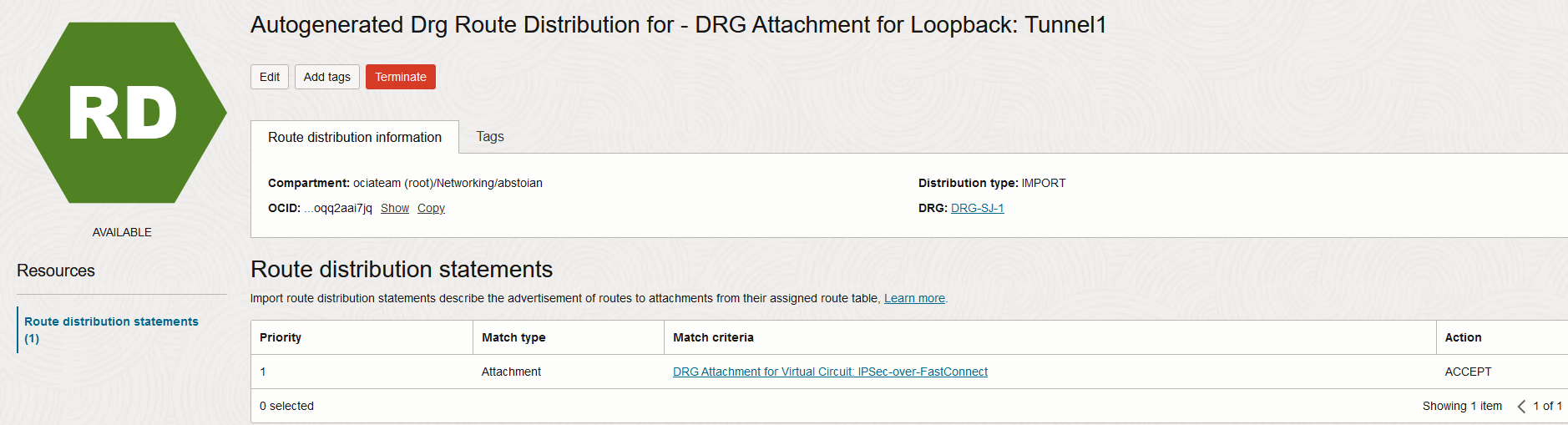Open DRG Attachment for Virtual Circuit link

[830, 372]
